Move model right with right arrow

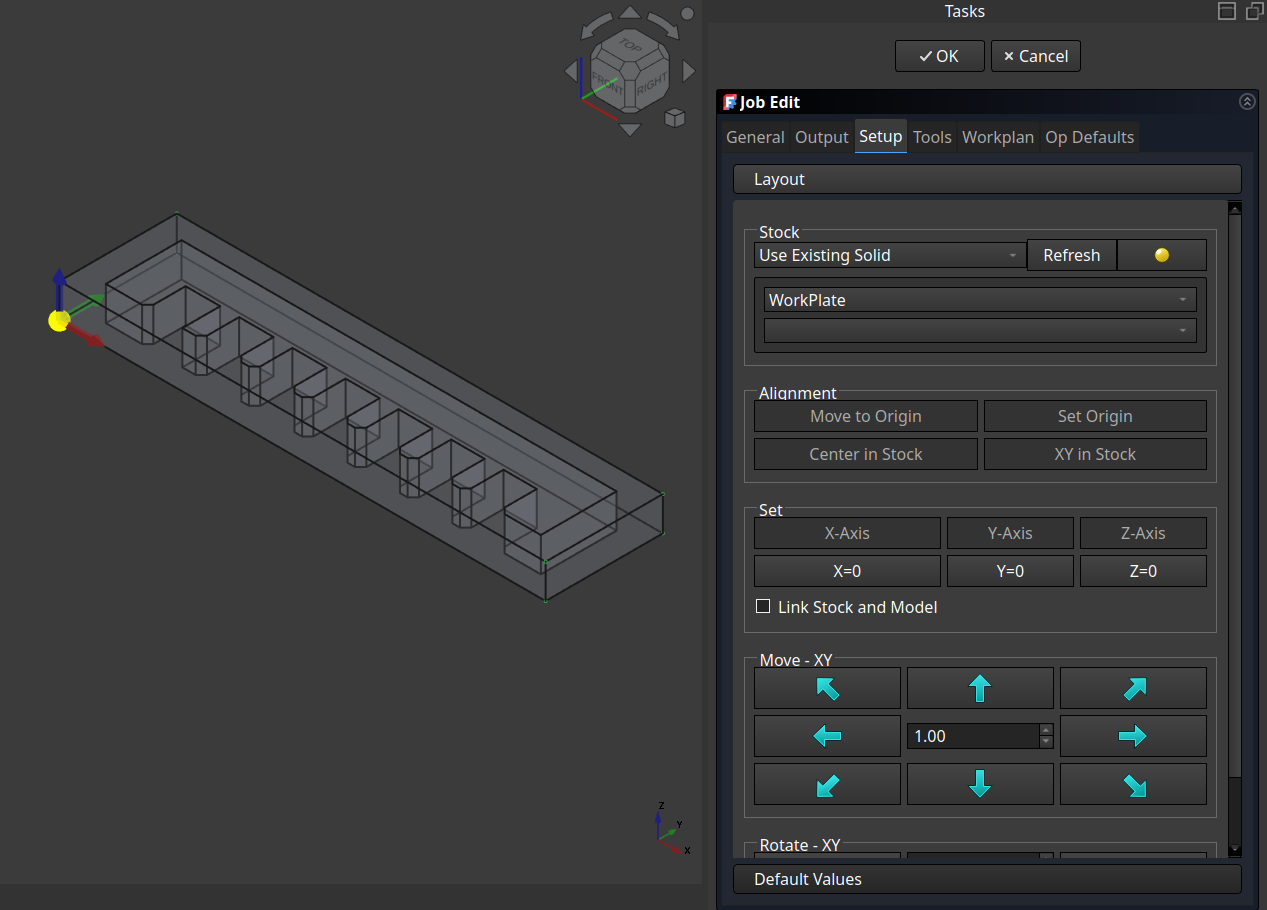coord(1133,736)
